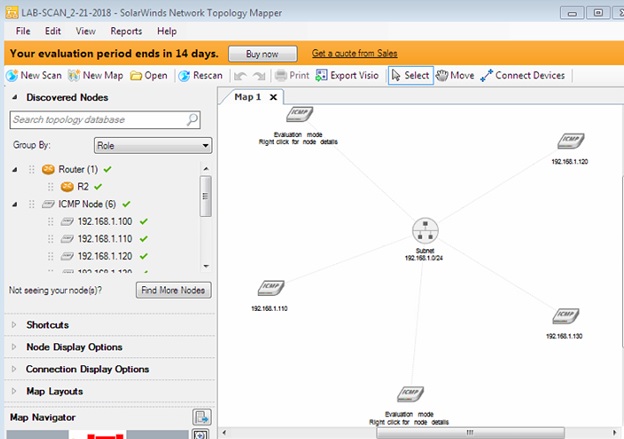
Task: Open the View menu
Action: 86,31
